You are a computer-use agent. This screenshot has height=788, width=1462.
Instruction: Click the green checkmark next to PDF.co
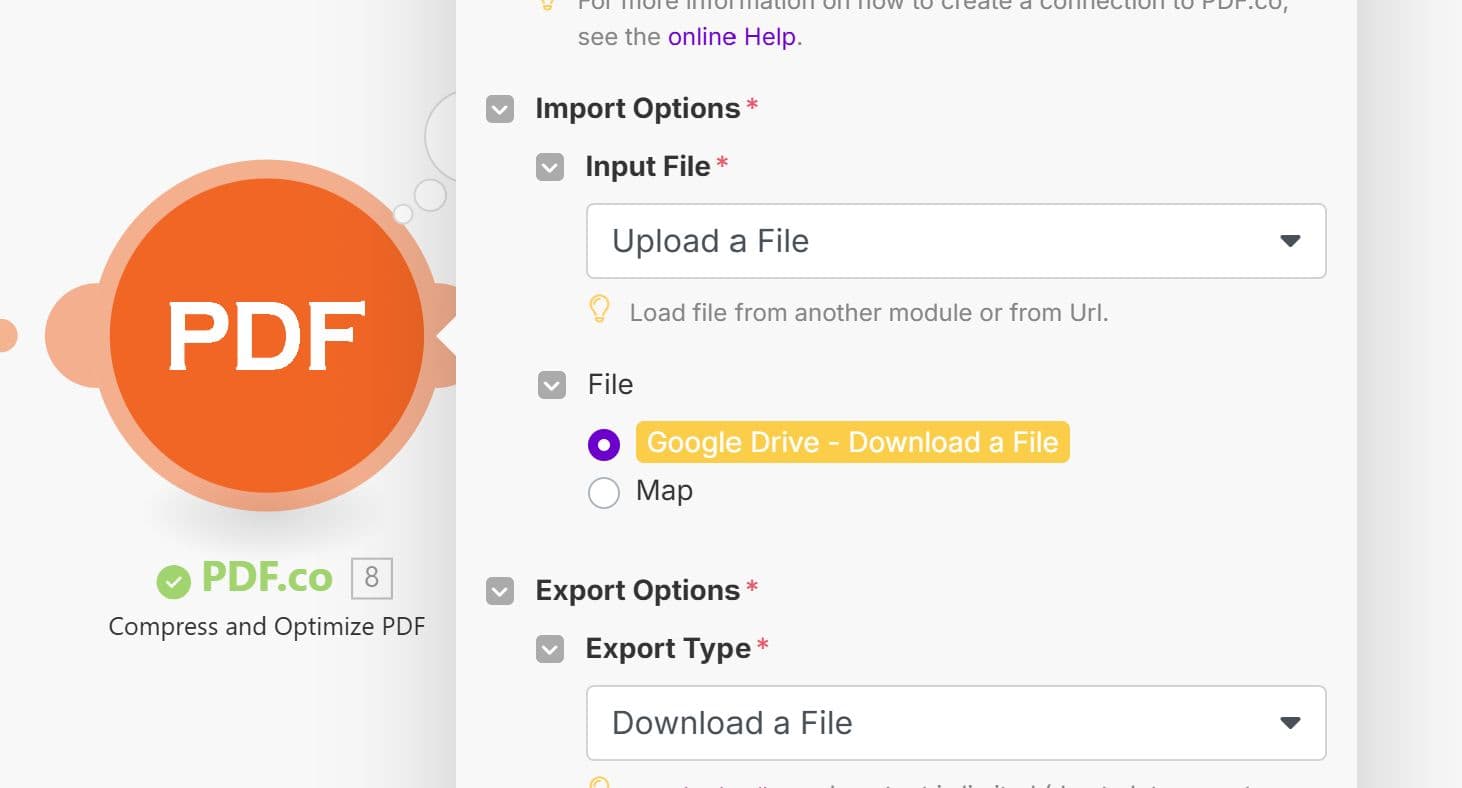pos(172,578)
